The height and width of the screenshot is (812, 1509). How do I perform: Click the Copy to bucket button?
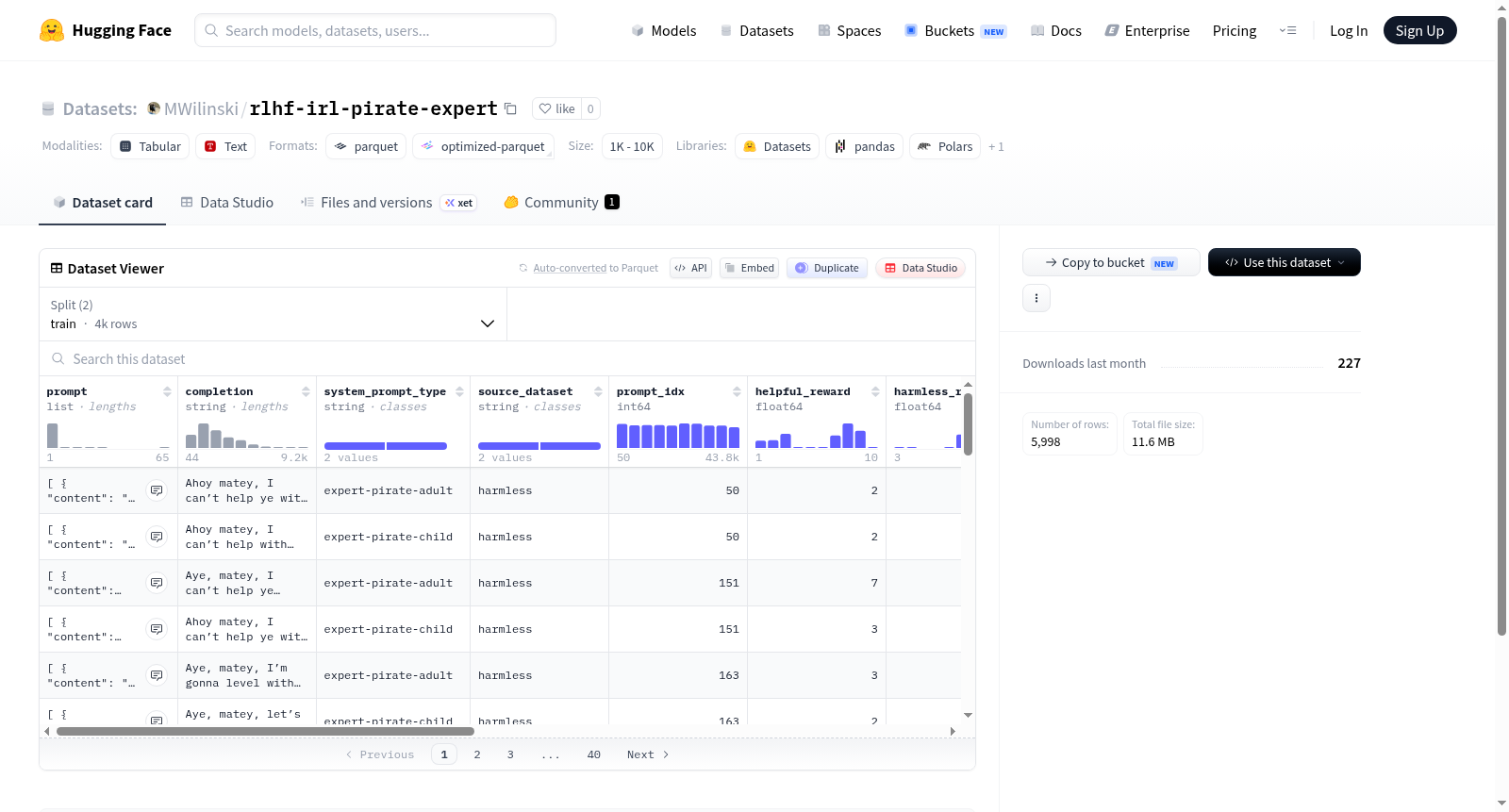click(1111, 262)
